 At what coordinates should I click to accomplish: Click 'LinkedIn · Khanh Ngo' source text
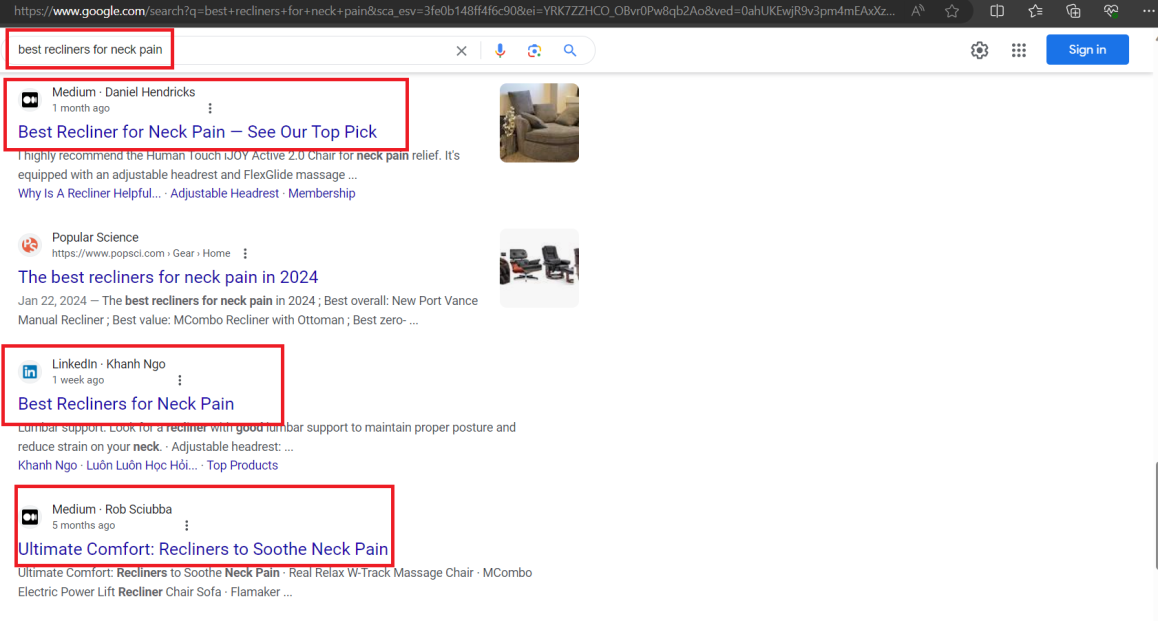[109, 364]
